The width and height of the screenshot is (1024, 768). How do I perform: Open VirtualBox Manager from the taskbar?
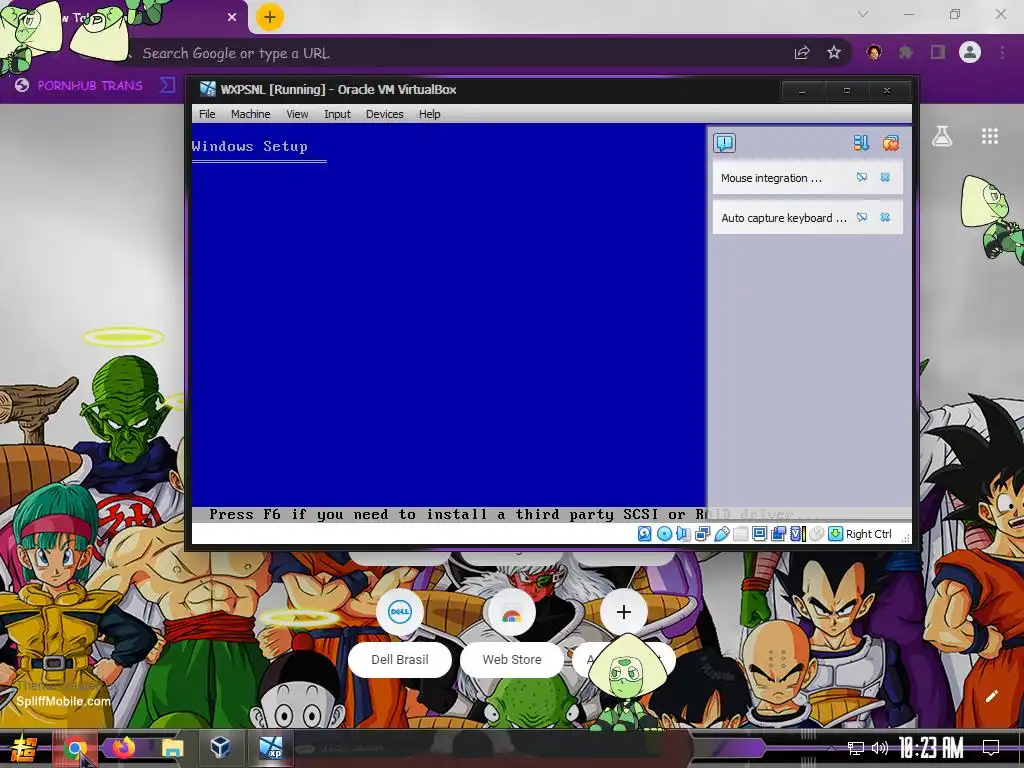pos(221,748)
